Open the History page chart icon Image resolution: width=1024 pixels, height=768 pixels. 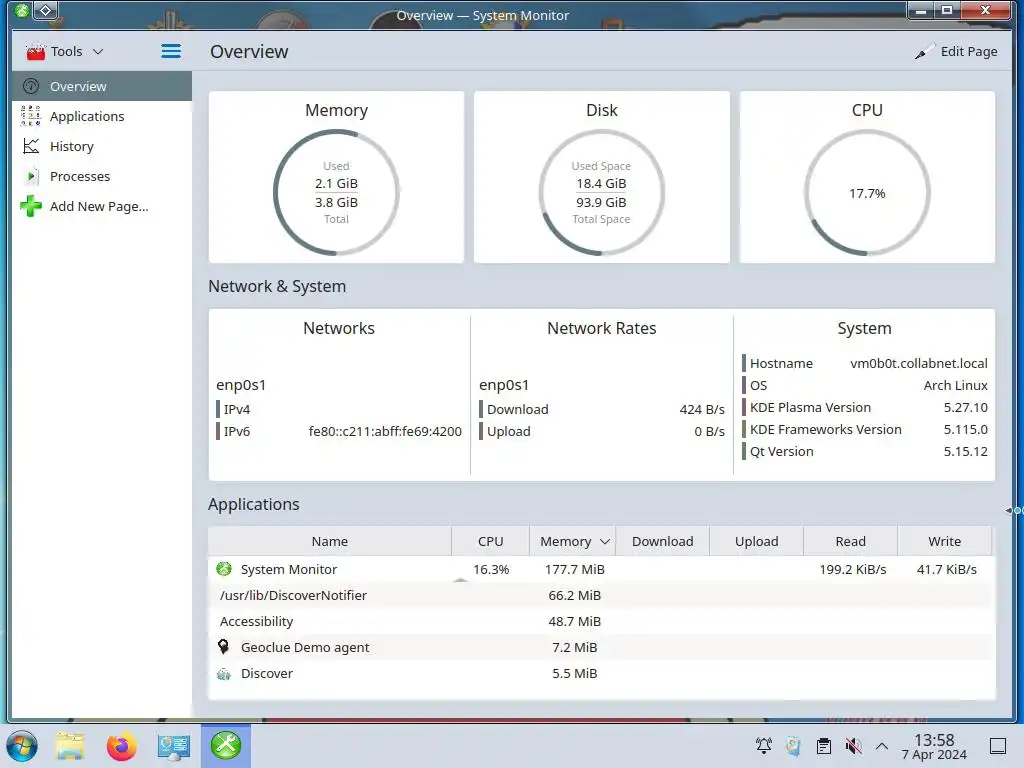(31, 146)
